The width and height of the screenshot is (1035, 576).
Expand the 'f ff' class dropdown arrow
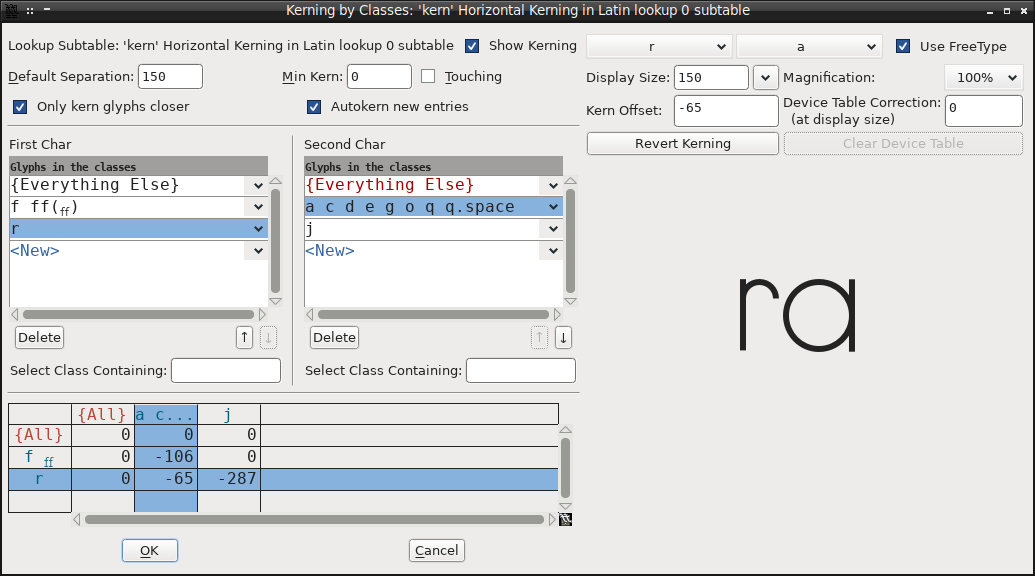coord(258,207)
